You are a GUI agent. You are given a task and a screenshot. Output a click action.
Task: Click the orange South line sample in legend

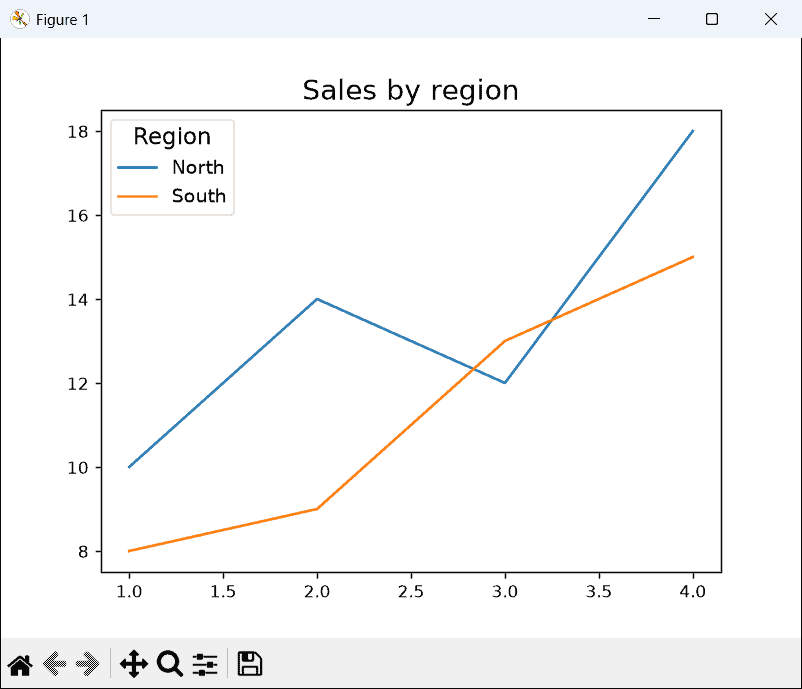(x=138, y=196)
